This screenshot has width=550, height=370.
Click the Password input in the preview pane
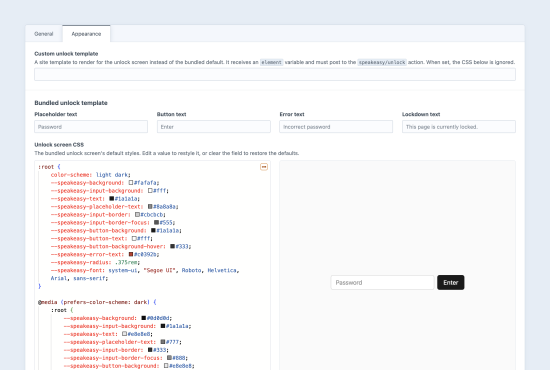382,283
